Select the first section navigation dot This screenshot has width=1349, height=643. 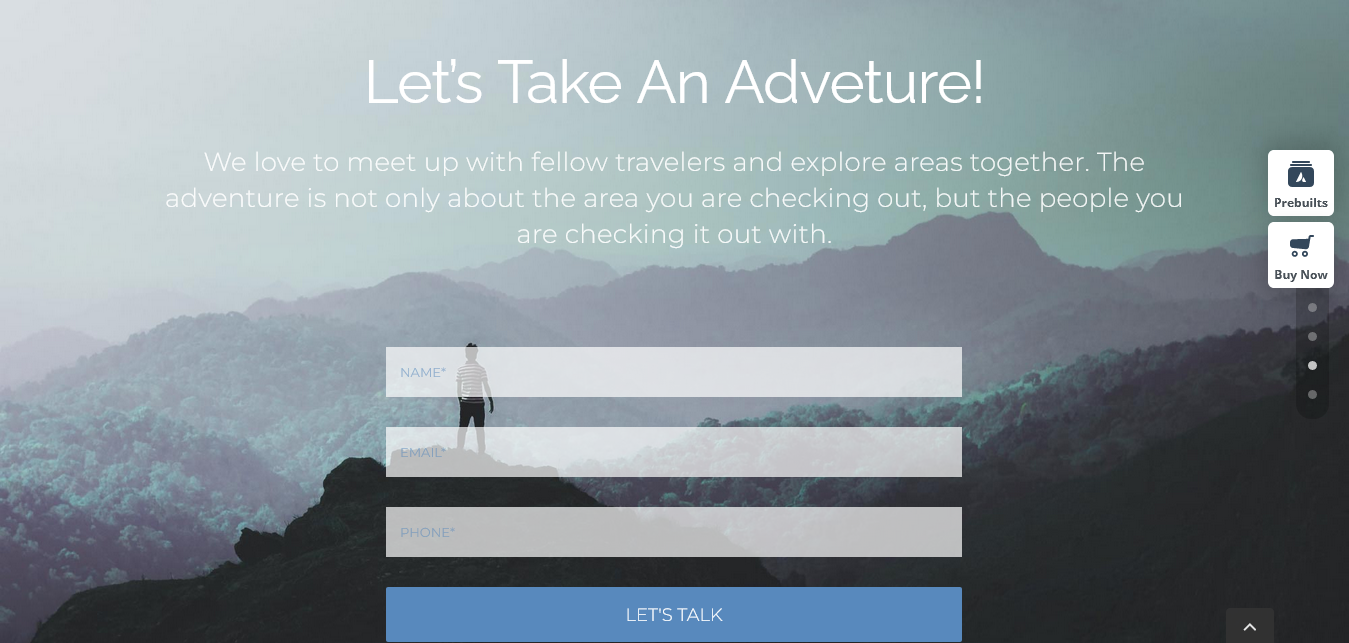tap(1312, 308)
